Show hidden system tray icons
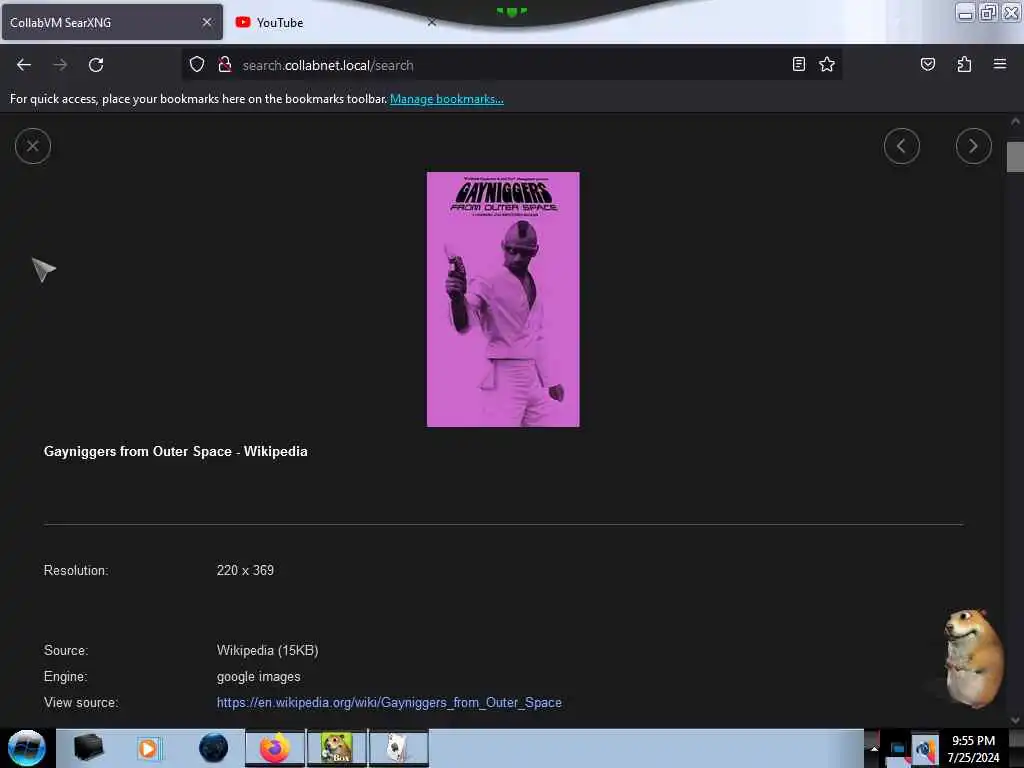 pos(874,749)
